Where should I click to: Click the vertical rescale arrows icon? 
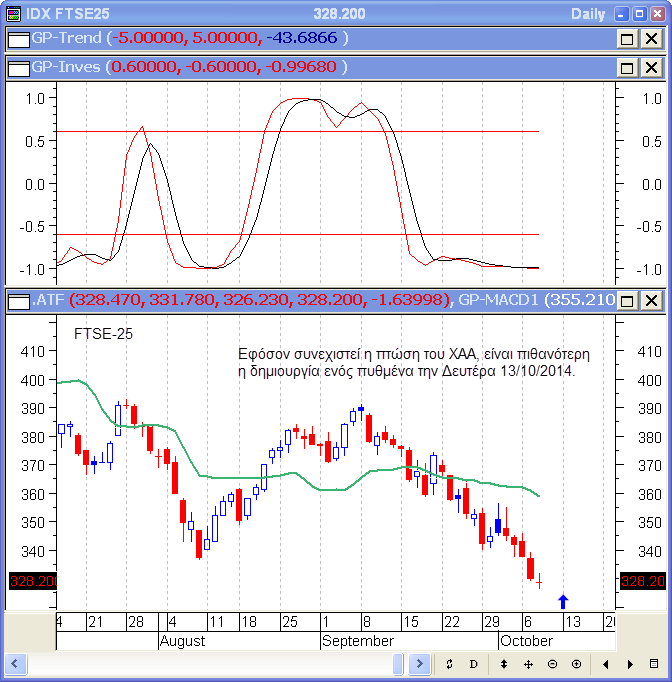pos(504,664)
